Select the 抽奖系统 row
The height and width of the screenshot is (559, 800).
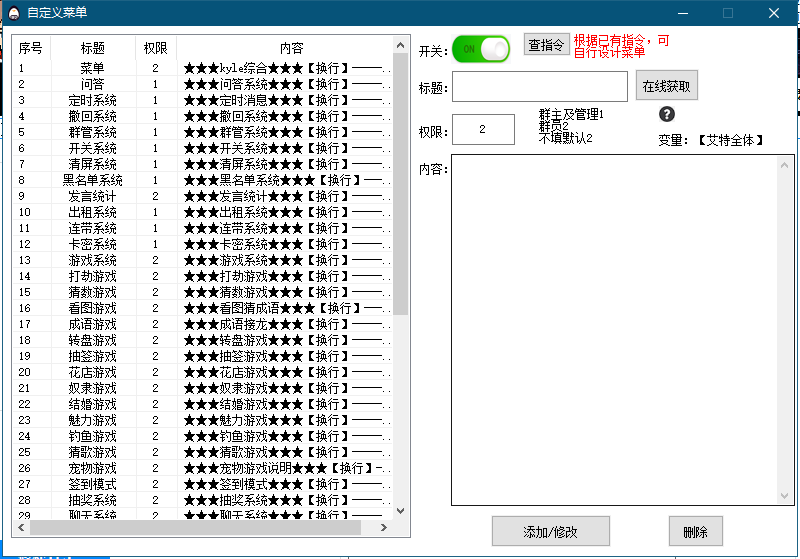(203, 500)
